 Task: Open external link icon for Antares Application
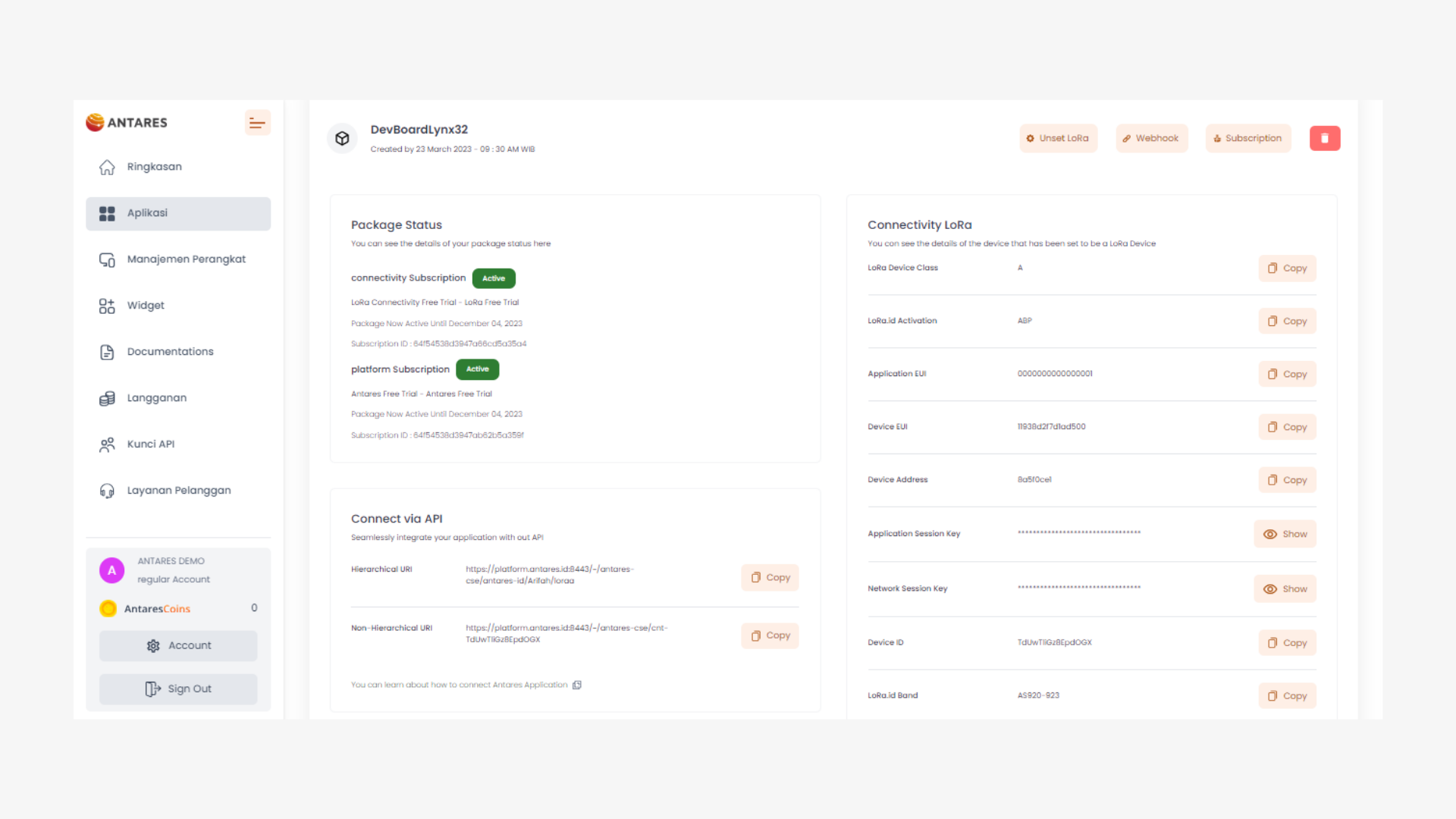tap(577, 685)
